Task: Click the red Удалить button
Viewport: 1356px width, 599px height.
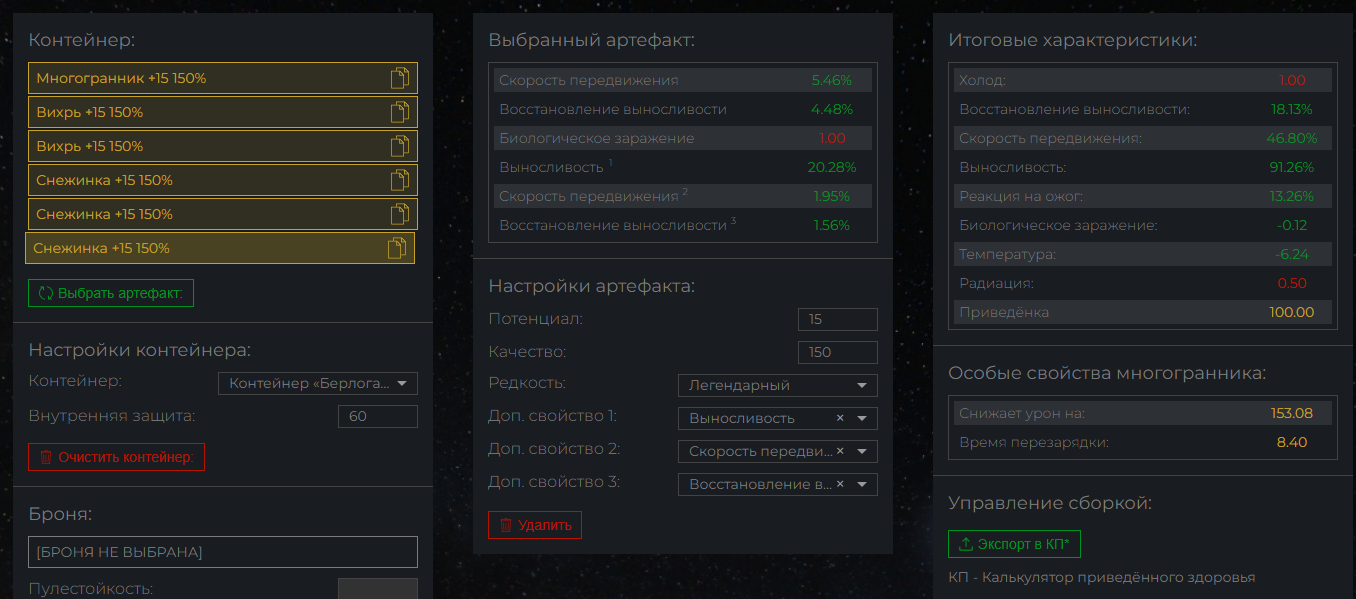Action: pyautogui.click(x=535, y=525)
